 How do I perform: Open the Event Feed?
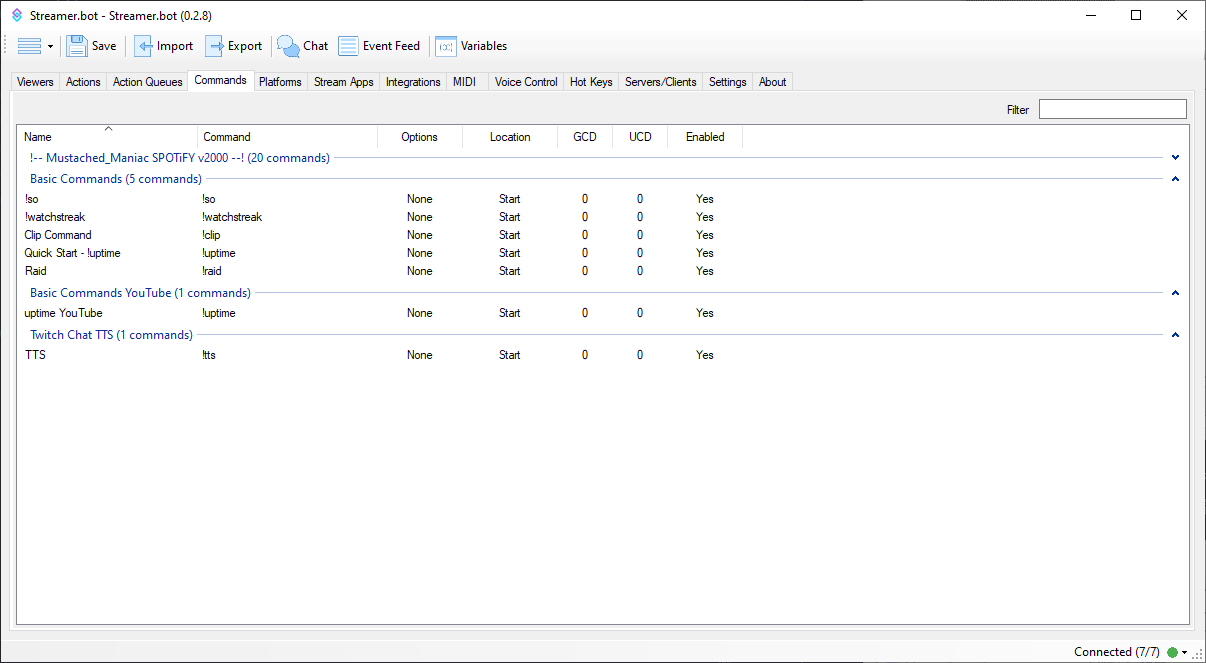(379, 46)
